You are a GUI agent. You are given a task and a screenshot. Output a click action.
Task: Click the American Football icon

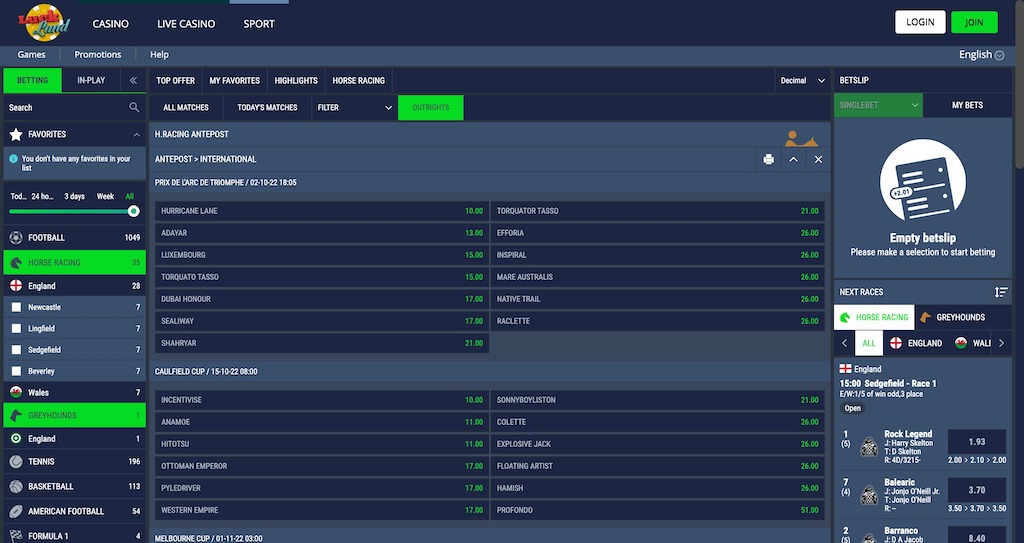pos(16,511)
